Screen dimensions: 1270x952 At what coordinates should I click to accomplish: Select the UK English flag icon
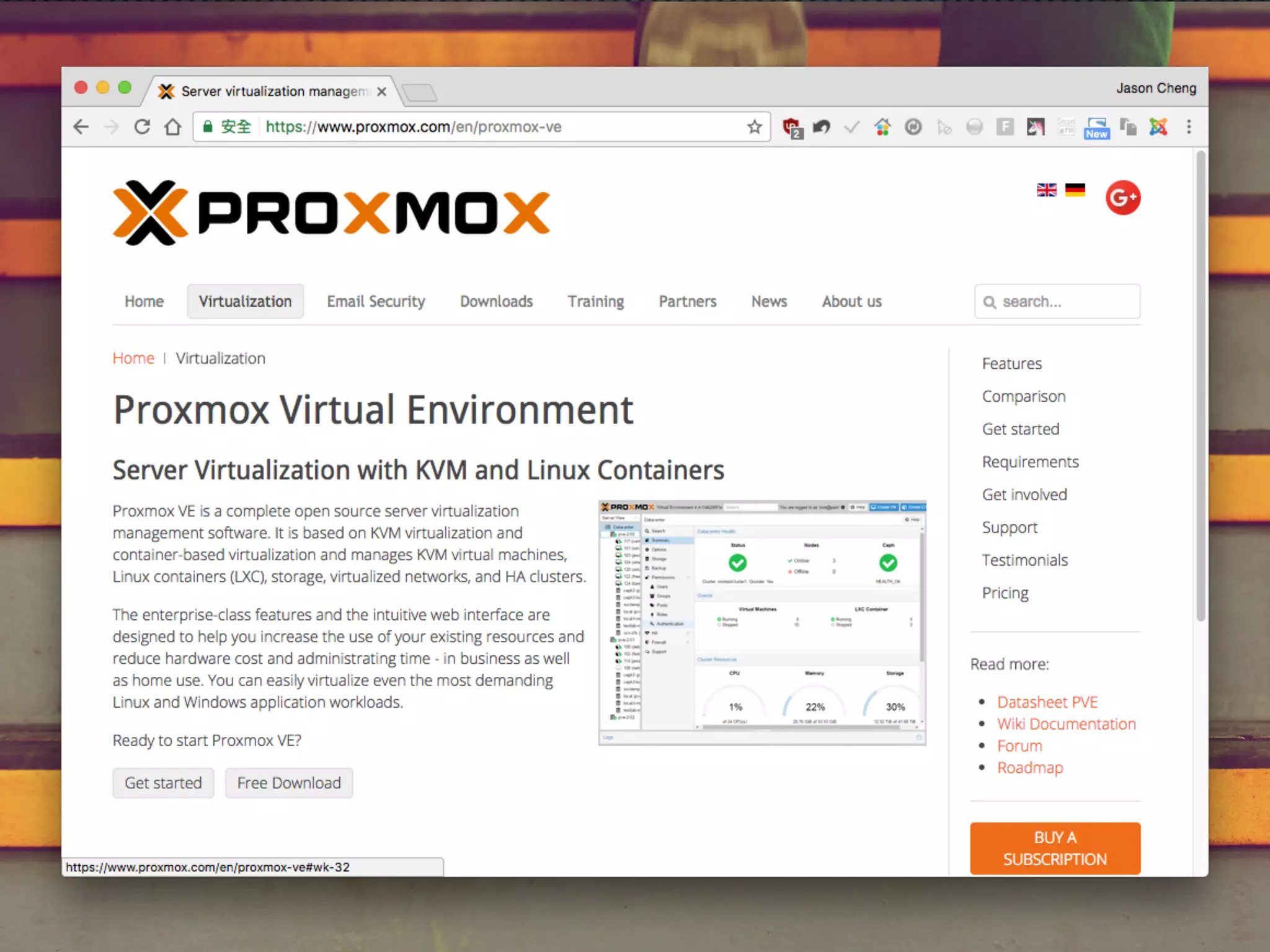coord(1046,190)
